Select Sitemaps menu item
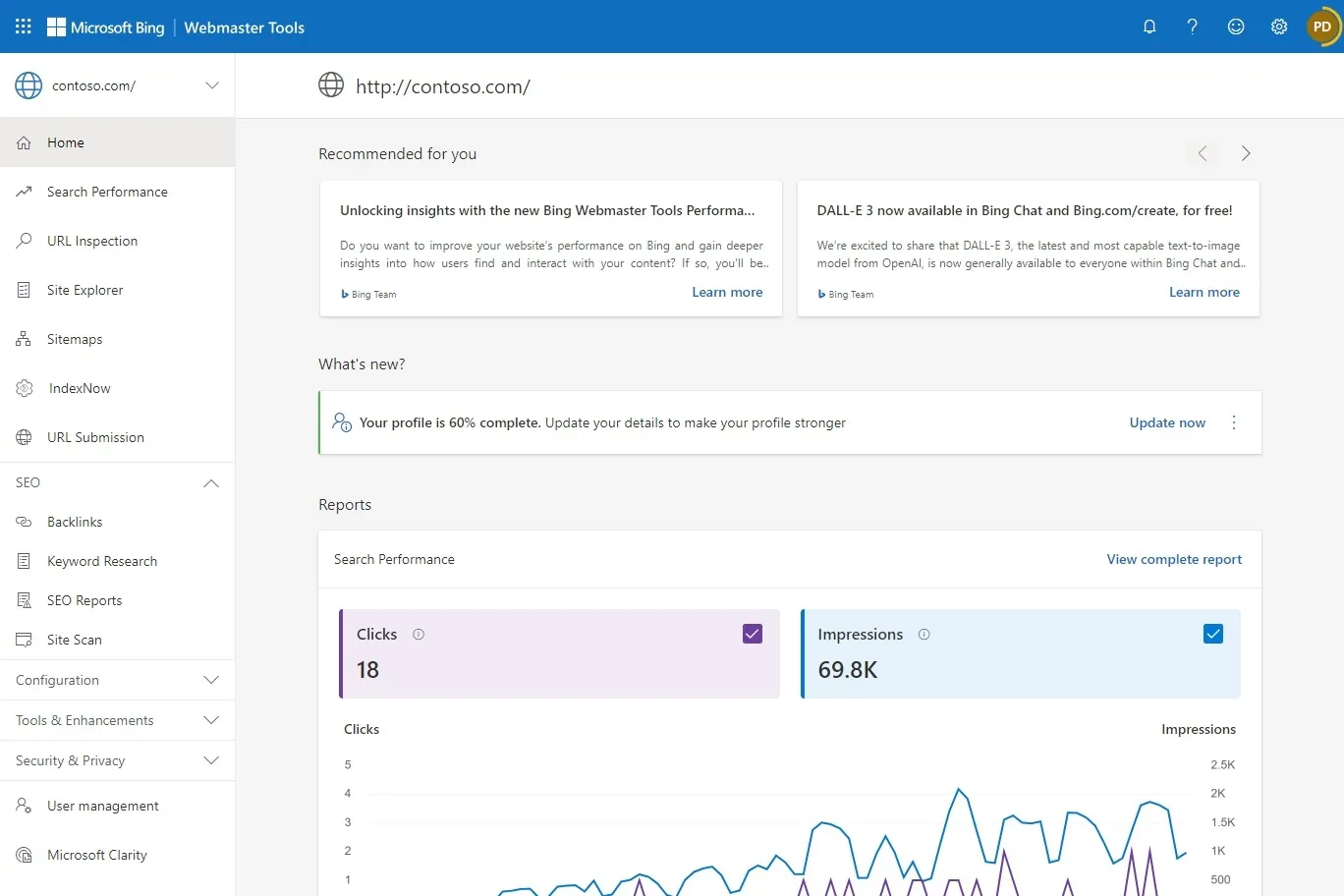 point(118,339)
